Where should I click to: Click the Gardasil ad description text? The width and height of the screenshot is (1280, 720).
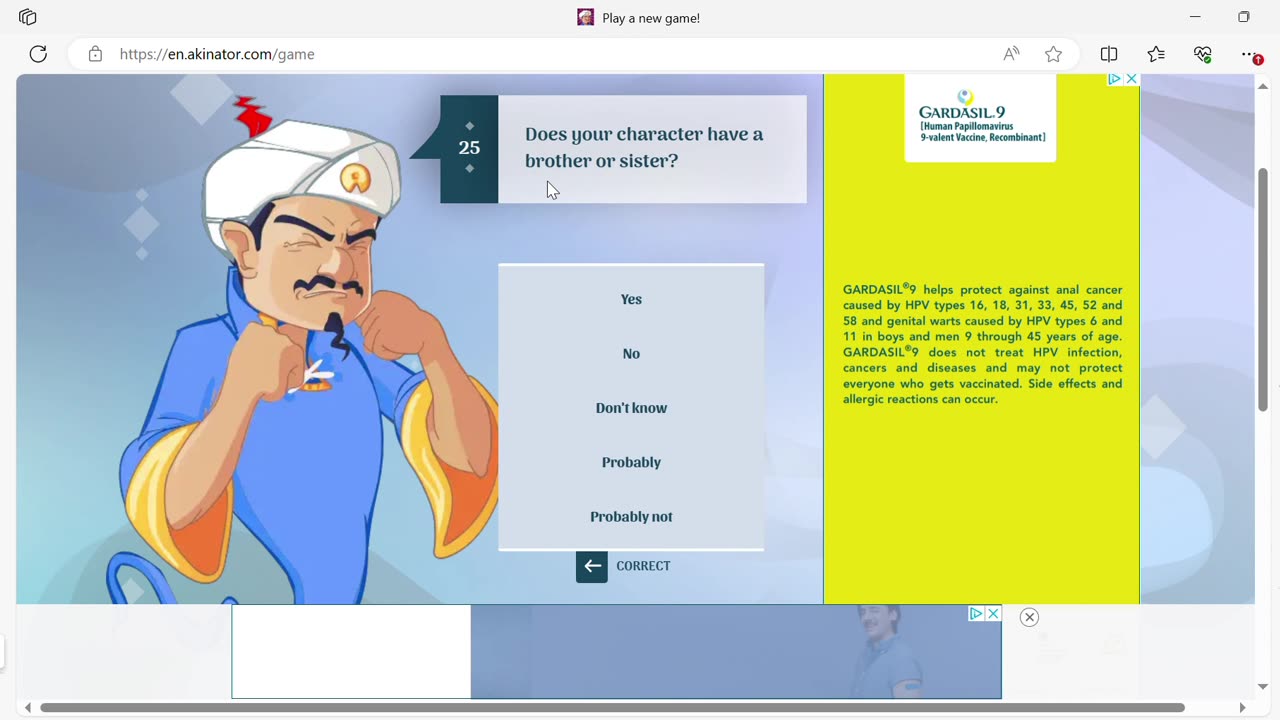click(982, 344)
